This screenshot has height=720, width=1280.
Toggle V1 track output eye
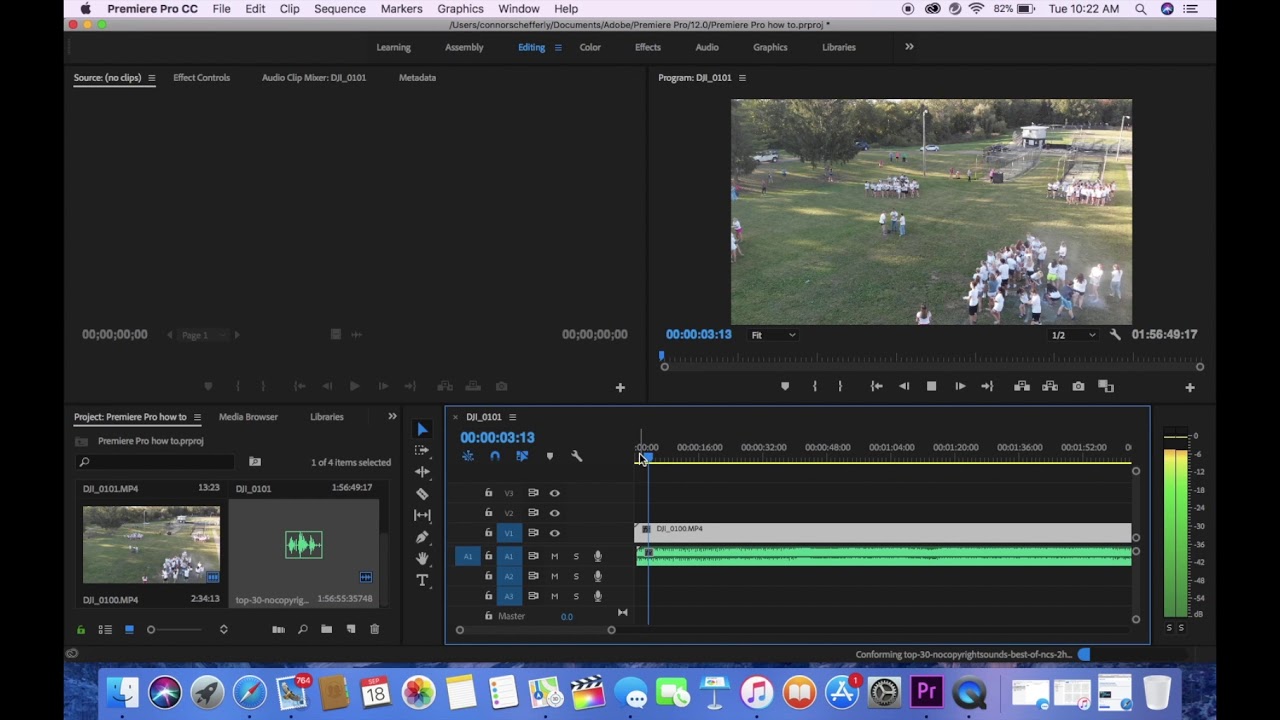[x=555, y=533]
